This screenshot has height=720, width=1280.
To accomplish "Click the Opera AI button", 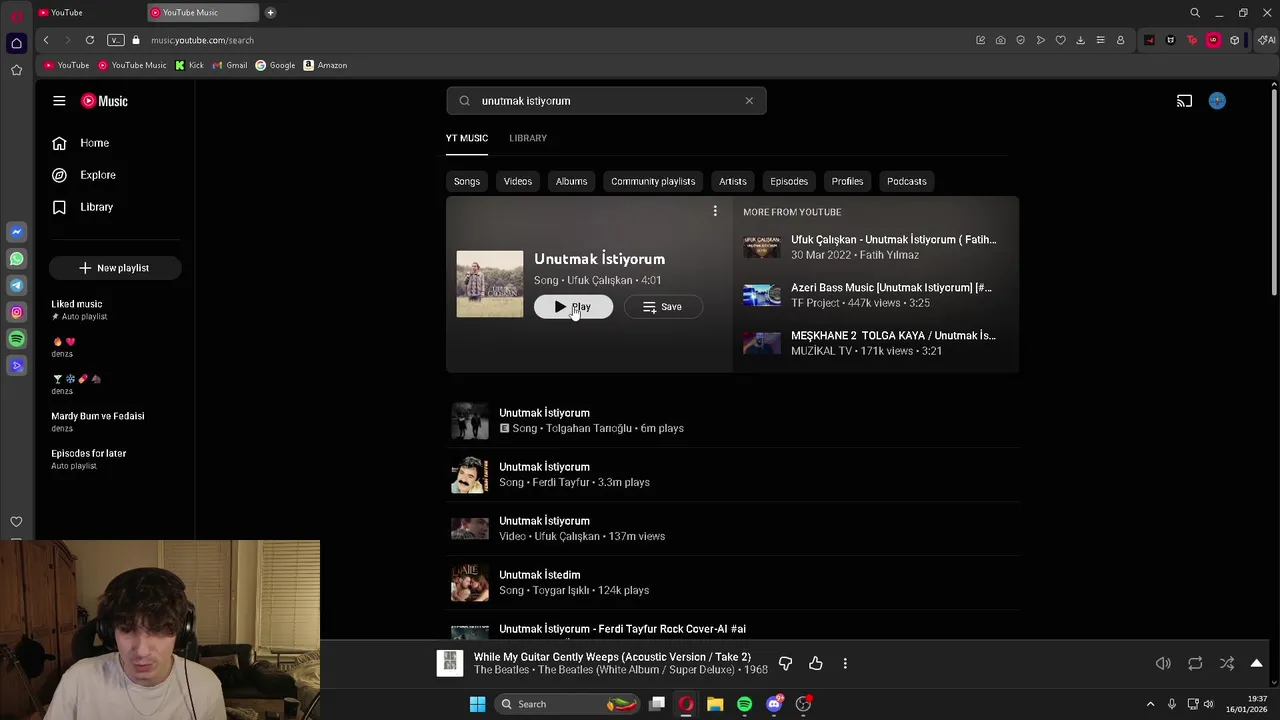I will pyautogui.click(x=1267, y=40).
